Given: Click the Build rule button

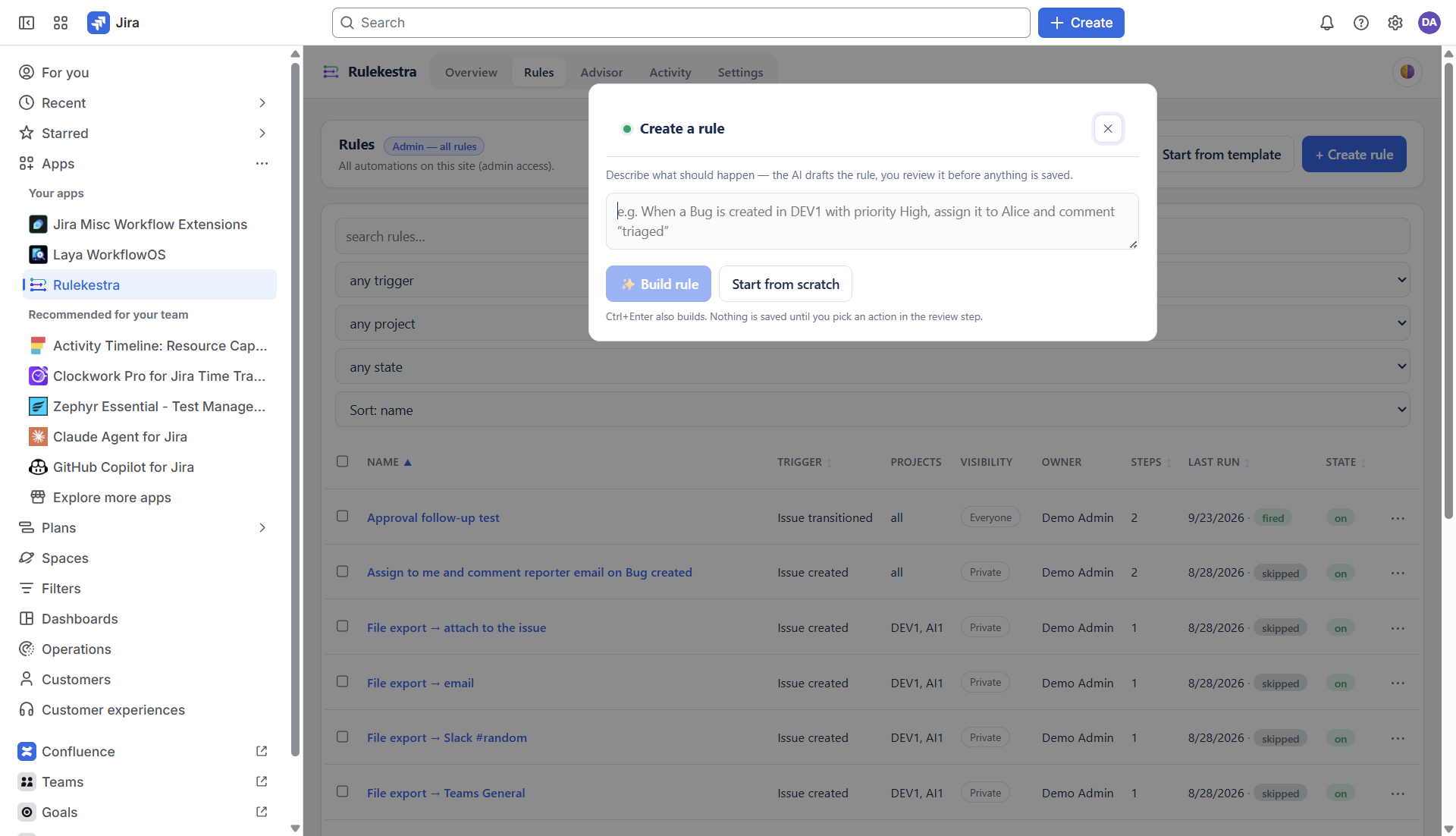Looking at the screenshot, I should pyautogui.click(x=658, y=284).
